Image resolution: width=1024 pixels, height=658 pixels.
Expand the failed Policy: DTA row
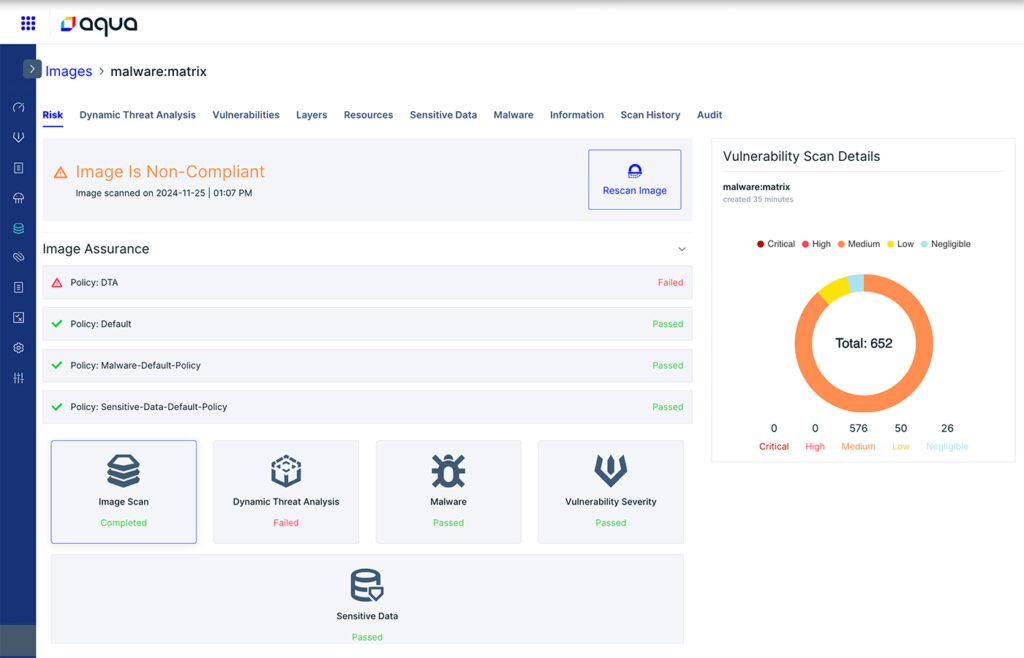[367, 283]
